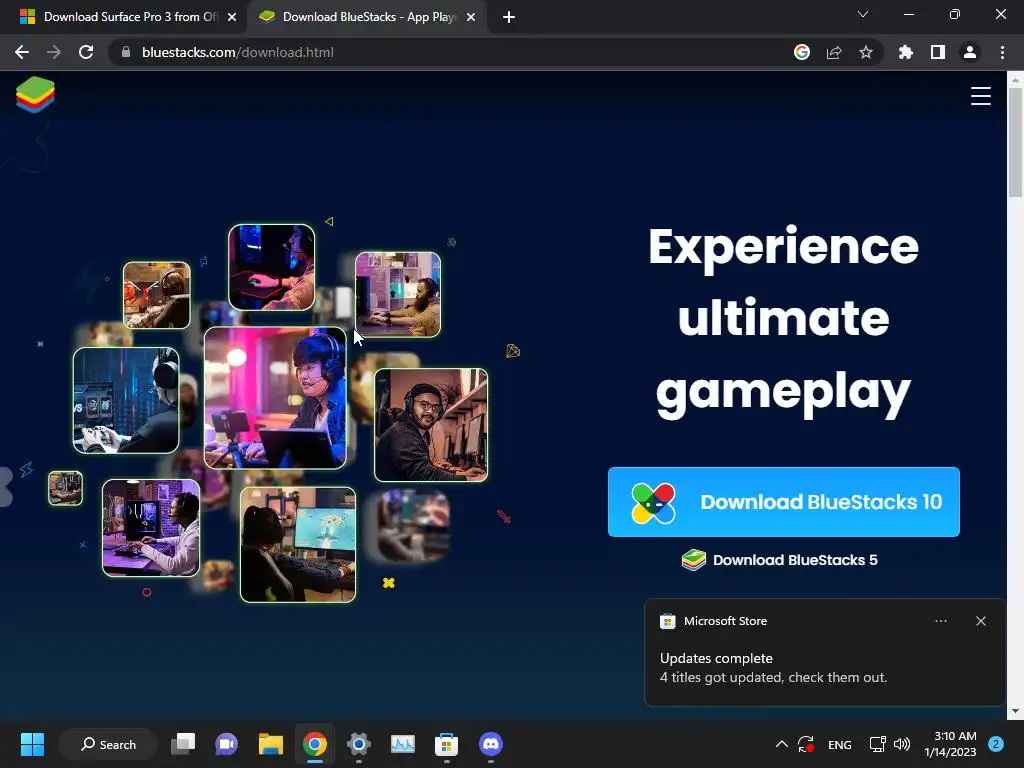Screen dimensions: 1024x768
Task: Open Task View on the taskbar
Action: 183,744
